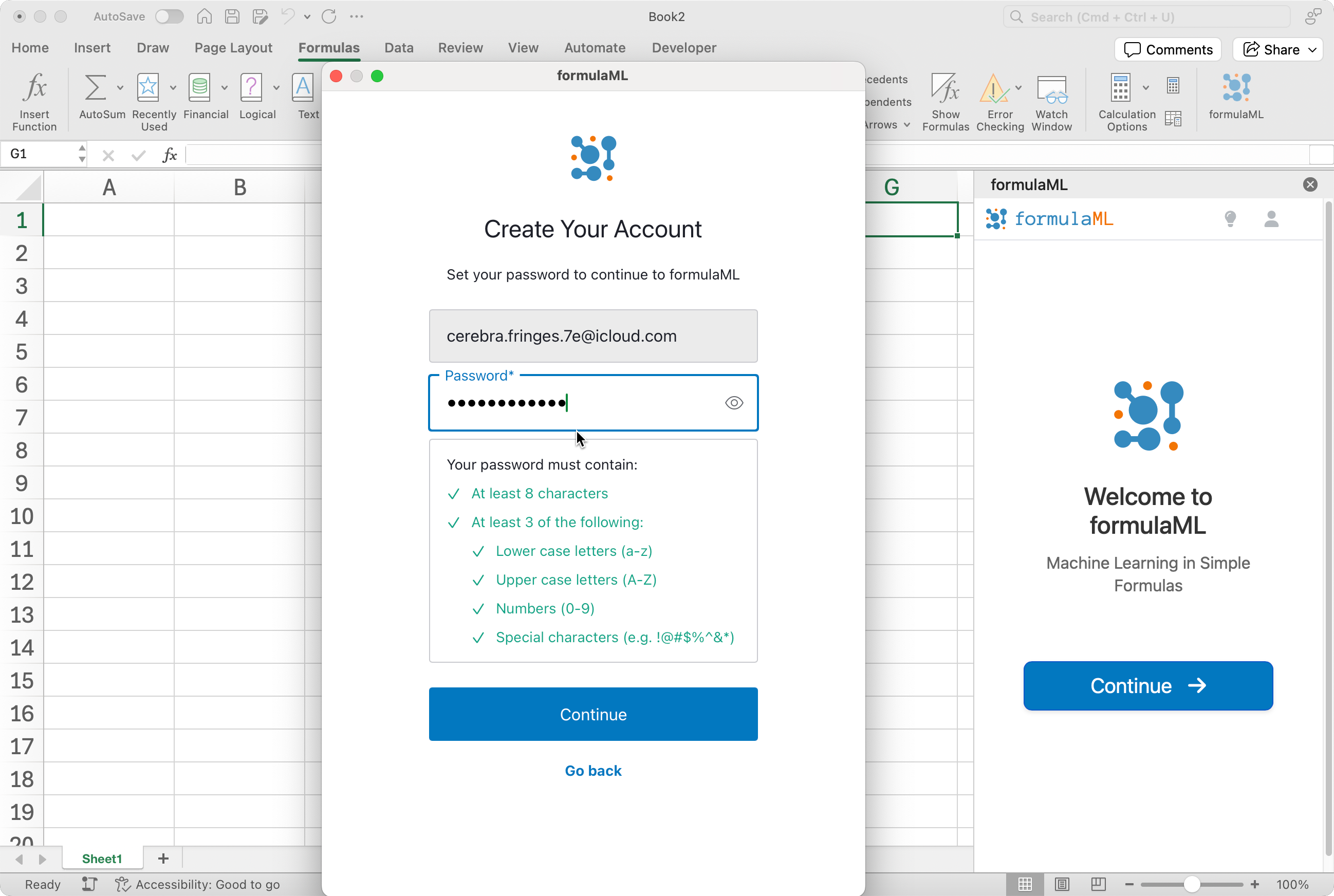
Task: Open the Developer ribbon tab
Action: click(683, 47)
